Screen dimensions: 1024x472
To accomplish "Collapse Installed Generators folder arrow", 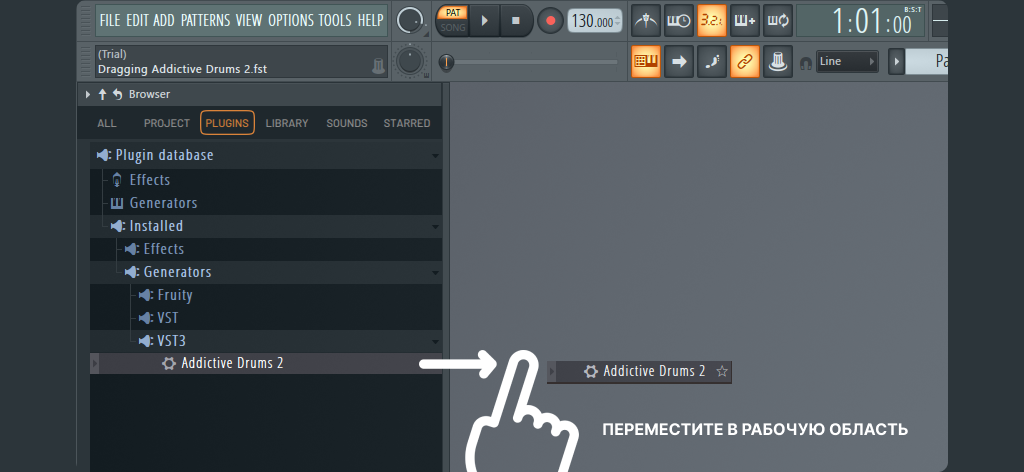I will 435,272.
